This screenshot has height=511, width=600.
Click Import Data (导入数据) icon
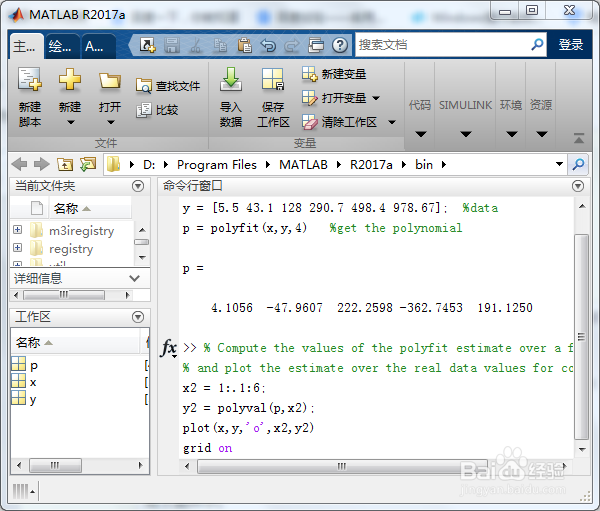(x=231, y=80)
